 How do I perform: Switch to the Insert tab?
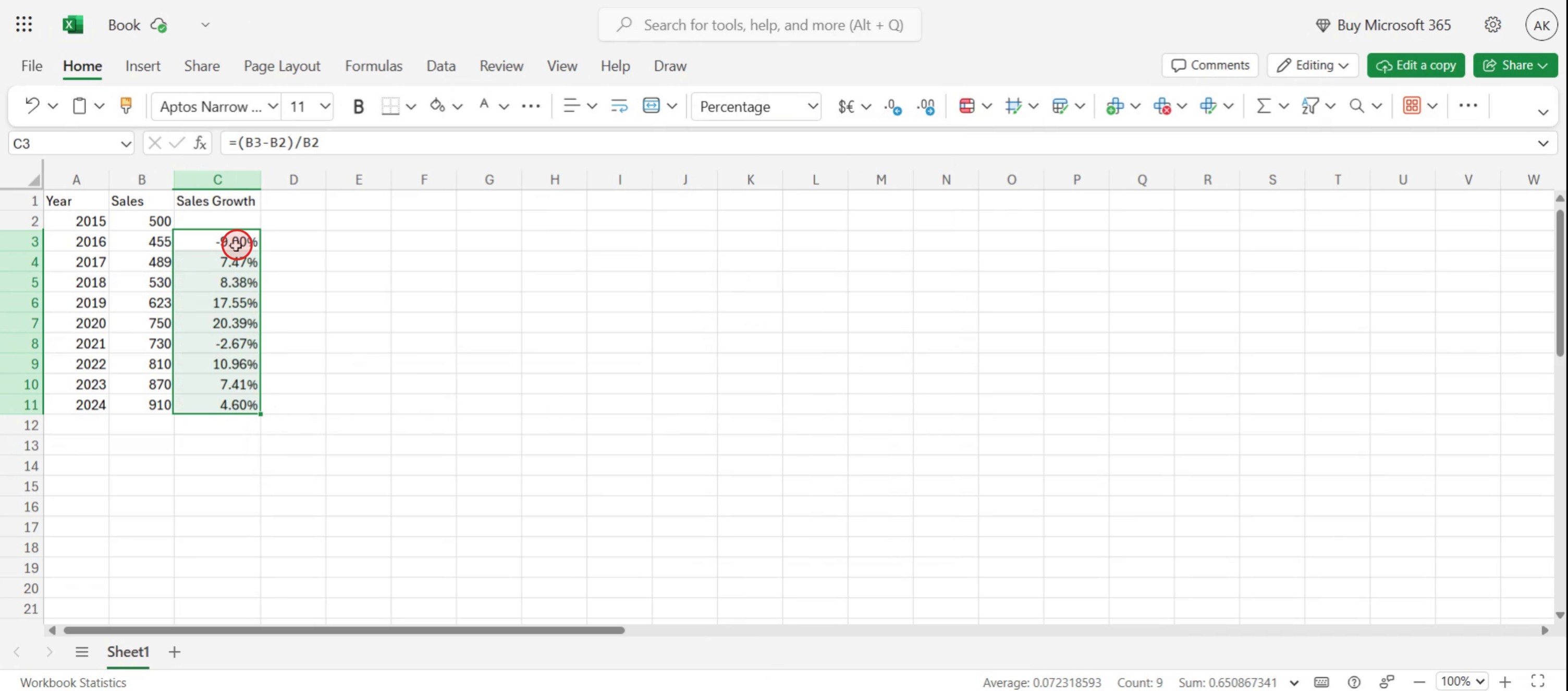coord(142,66)
